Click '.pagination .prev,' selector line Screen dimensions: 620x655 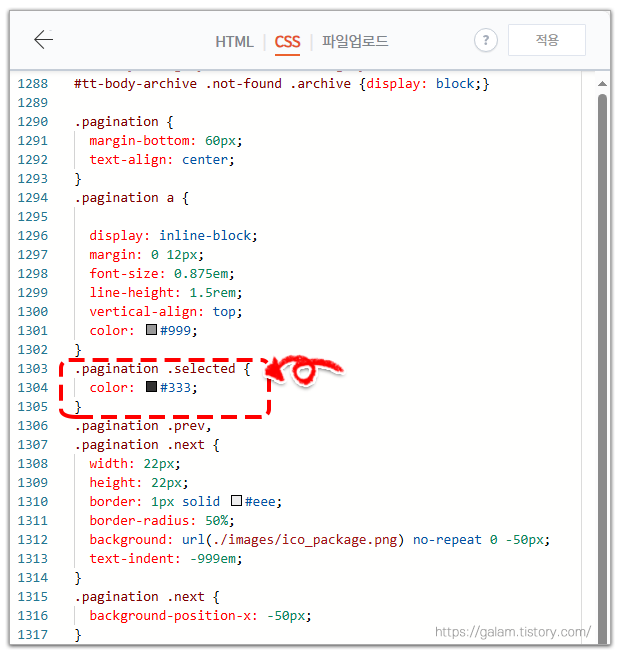click(143, 426)
